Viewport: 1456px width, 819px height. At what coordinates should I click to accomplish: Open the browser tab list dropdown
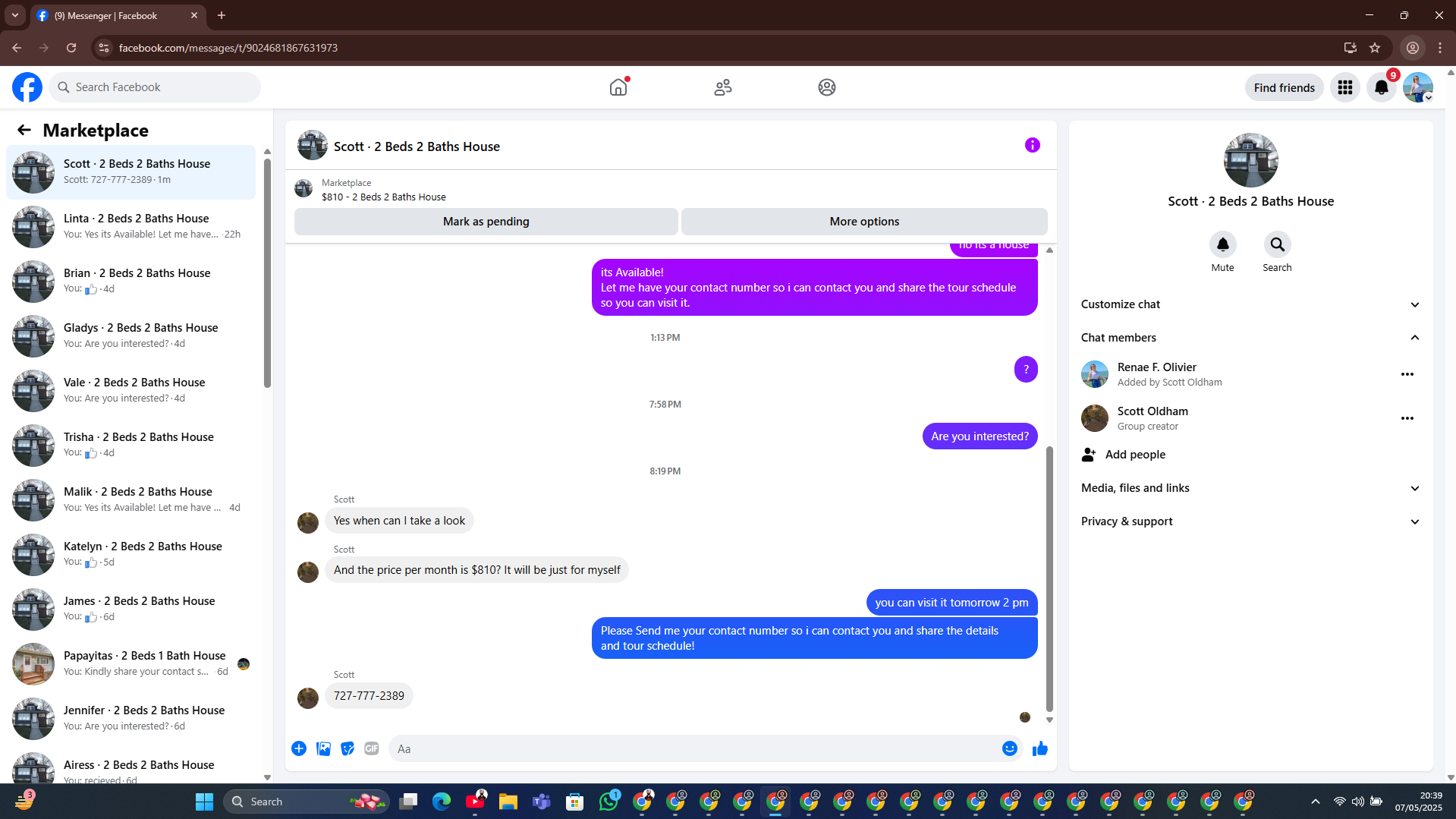tap(15, 15)
